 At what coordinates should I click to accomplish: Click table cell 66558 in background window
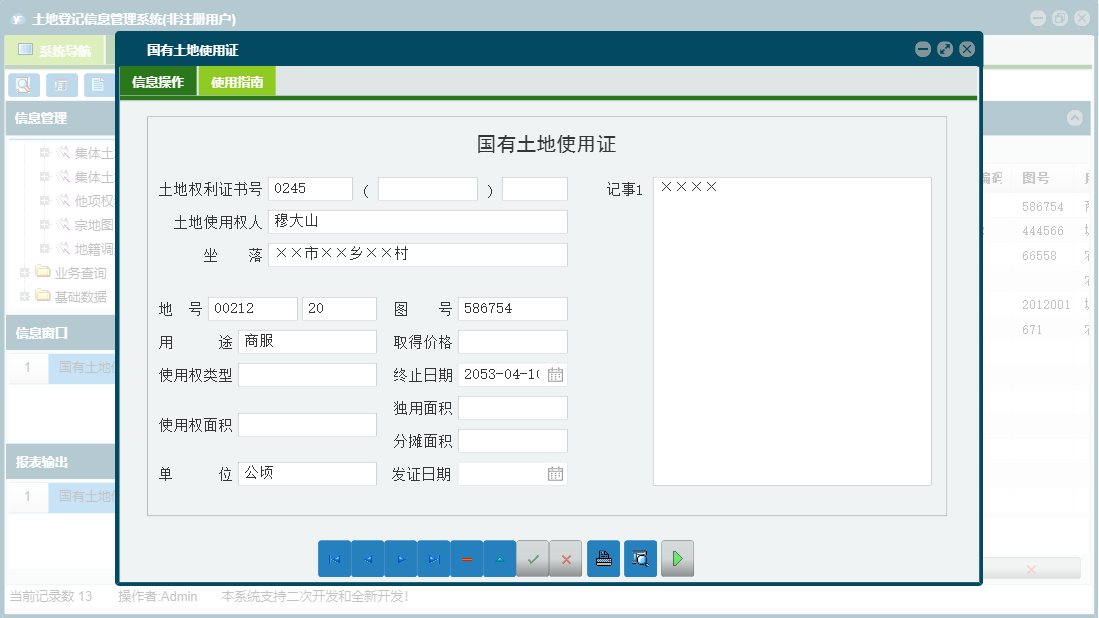1039,256
